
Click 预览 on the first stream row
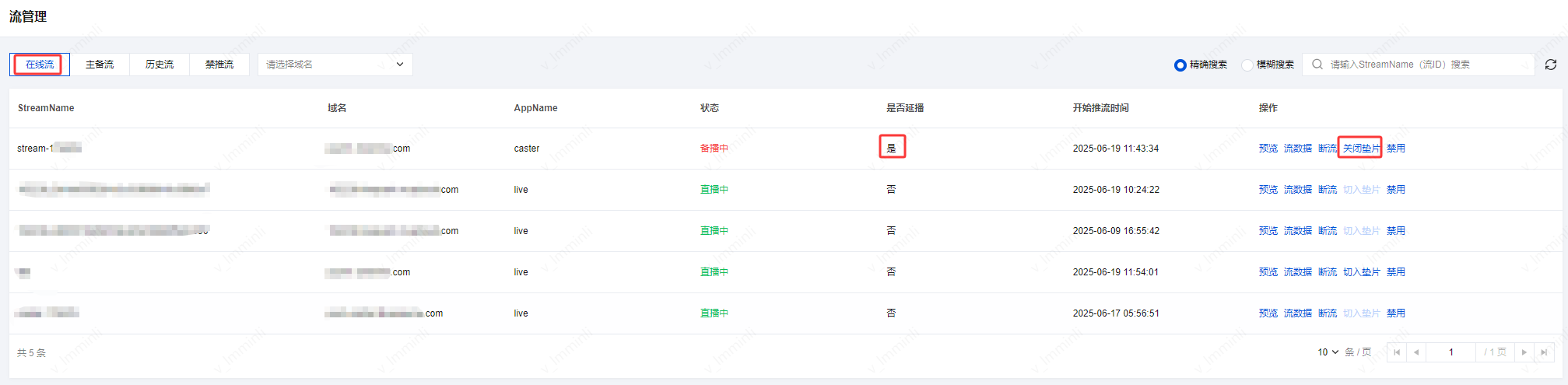point(1268,149)
